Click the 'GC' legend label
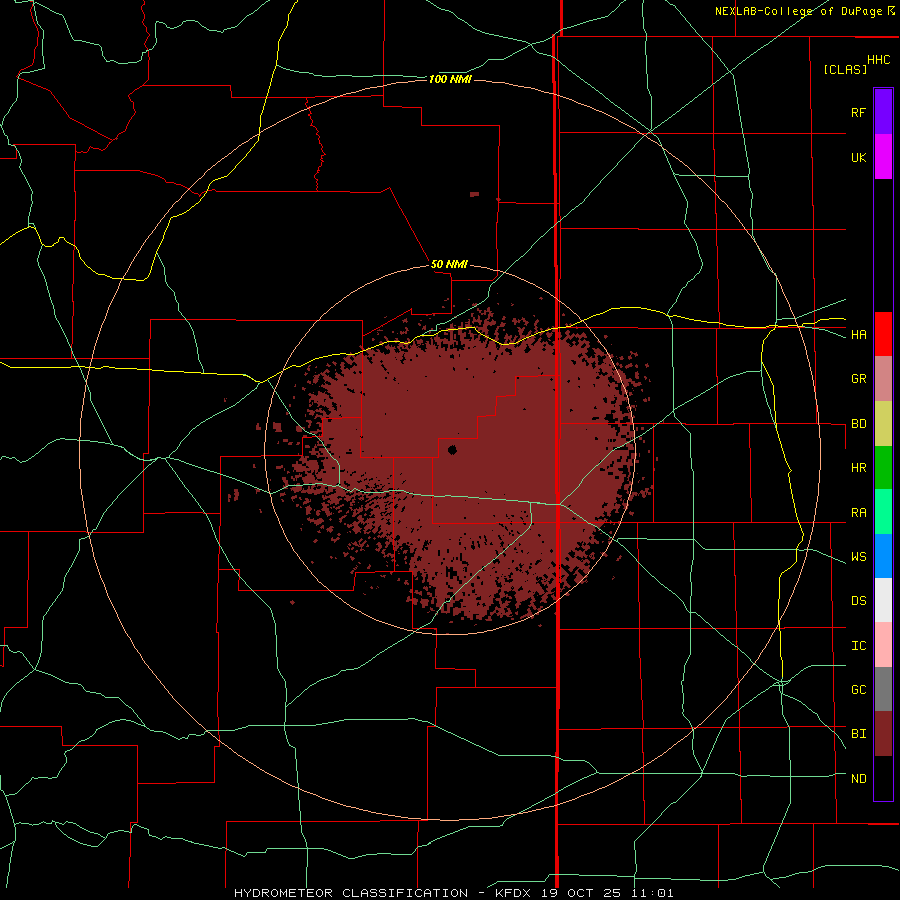 (858, 690)
